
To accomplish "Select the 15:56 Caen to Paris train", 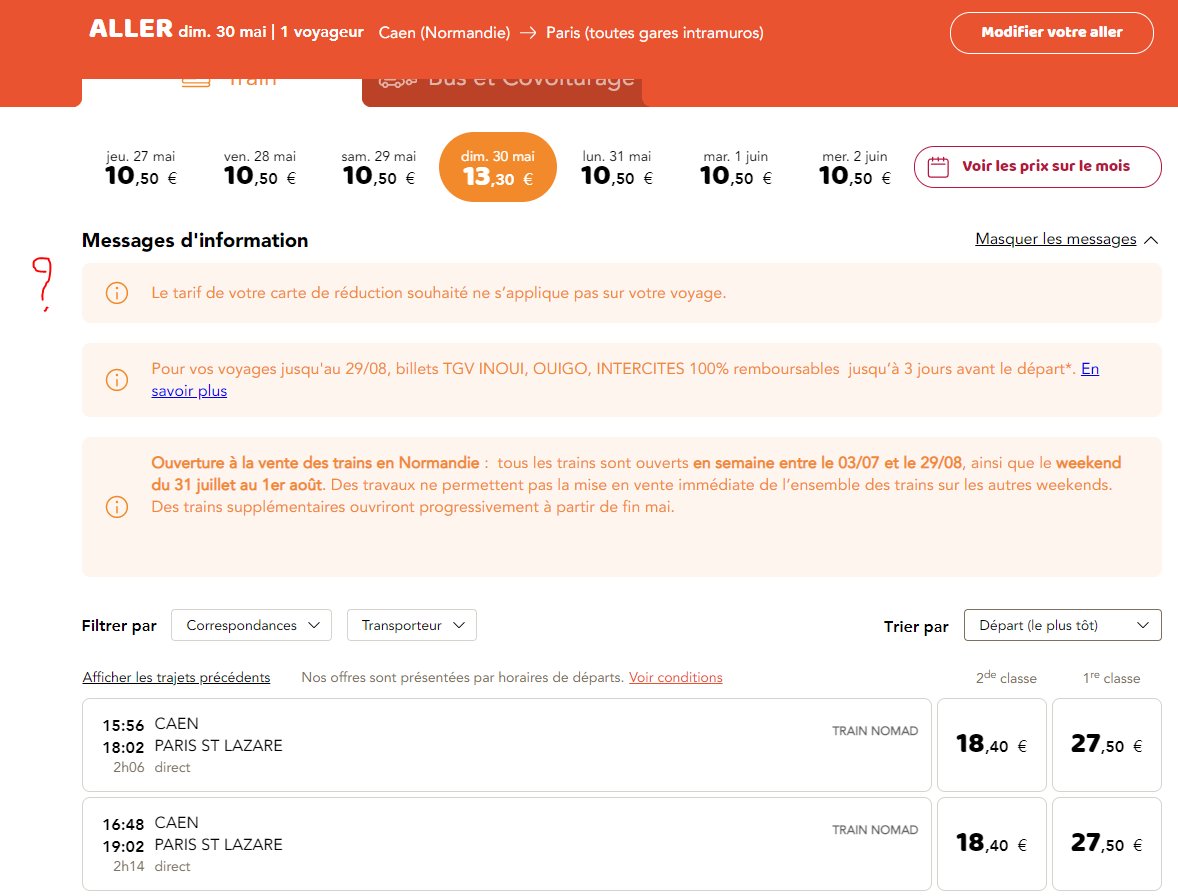I will [x=506, y=745].
